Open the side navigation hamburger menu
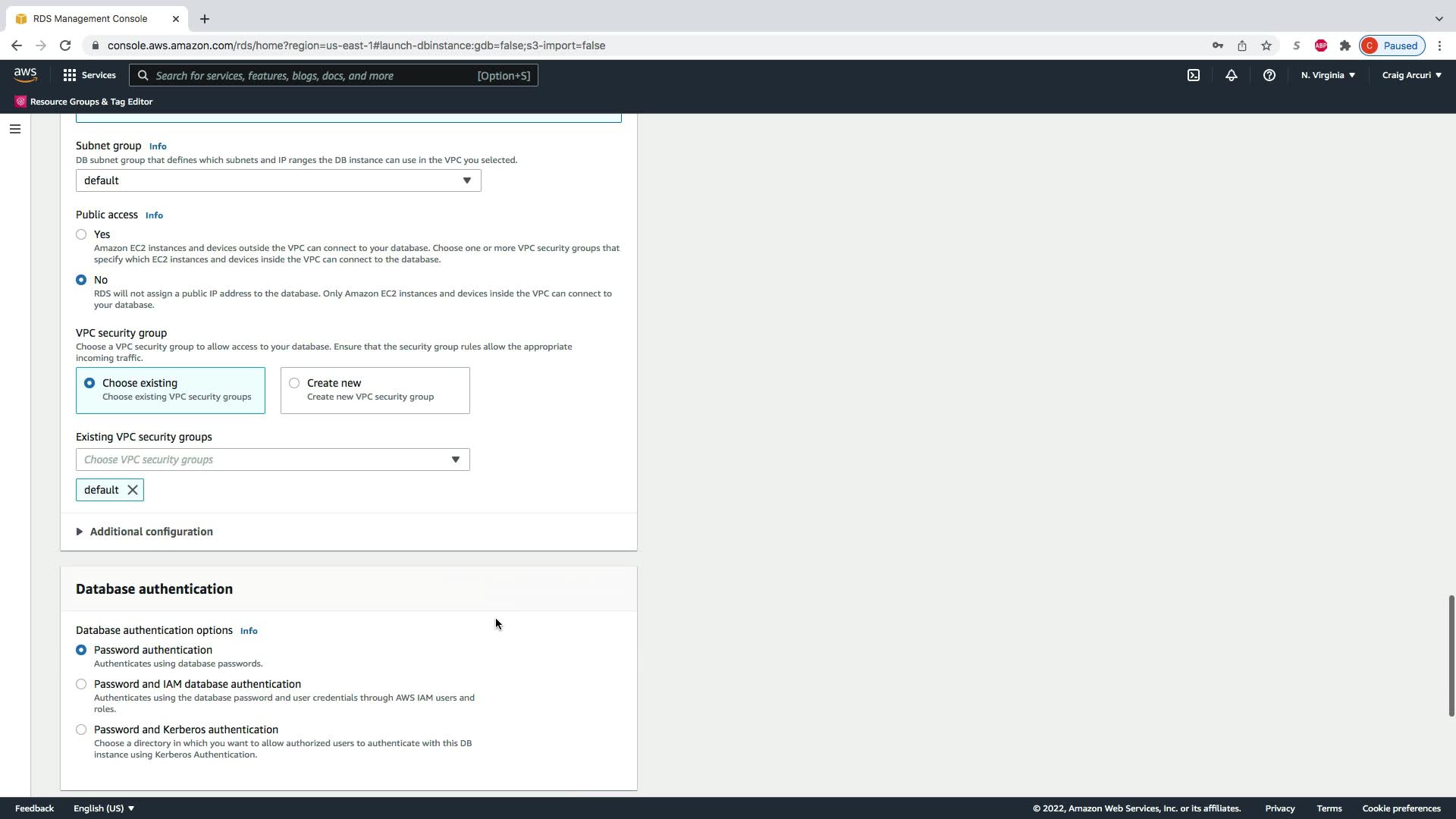Image resolution: width=1456 pixels, height=819 pixels. [14, 129]
